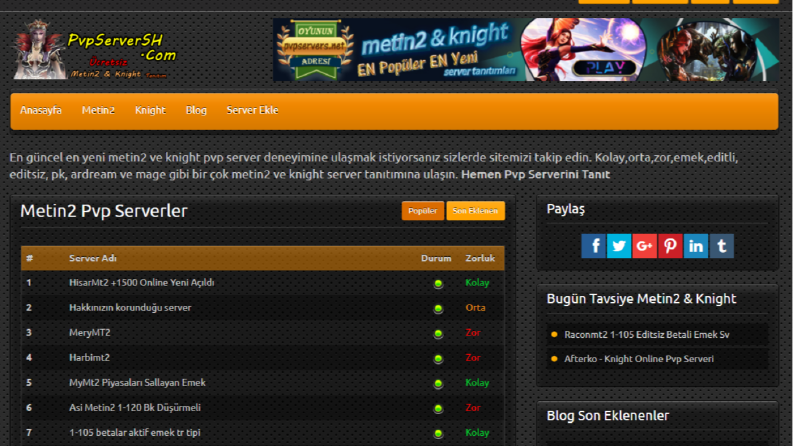The height and width of the screenshot is (446, 793).
Task: Open Asi Metin2 1-120 Bk Düşürmeli
Action: pos(135,408)
